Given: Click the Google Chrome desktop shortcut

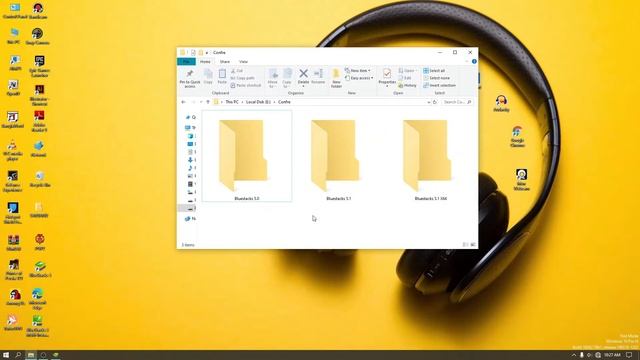Looking at the screenshot, I should 517,137.
